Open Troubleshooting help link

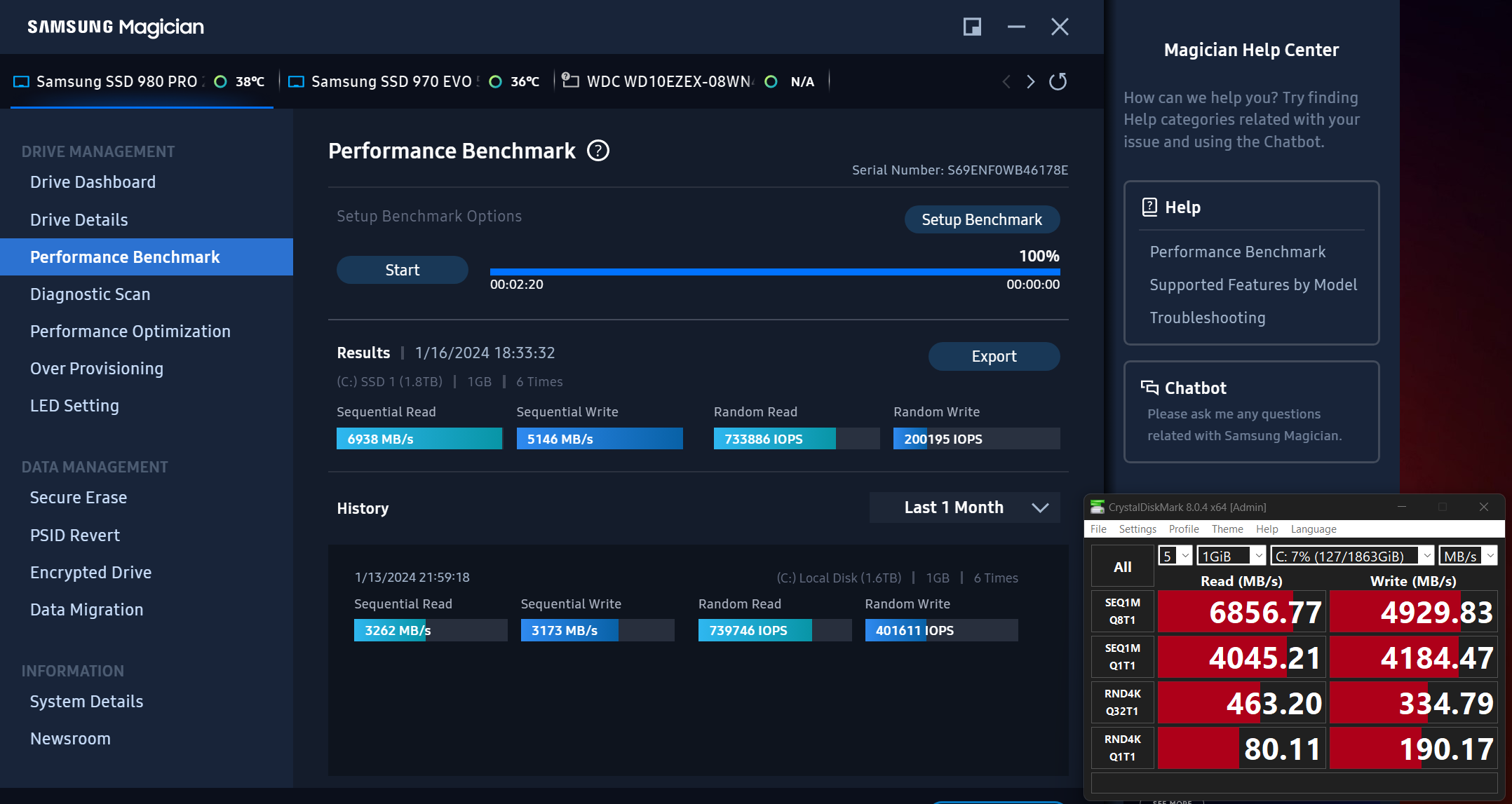pyautogui.click(x=1208, y=318)
